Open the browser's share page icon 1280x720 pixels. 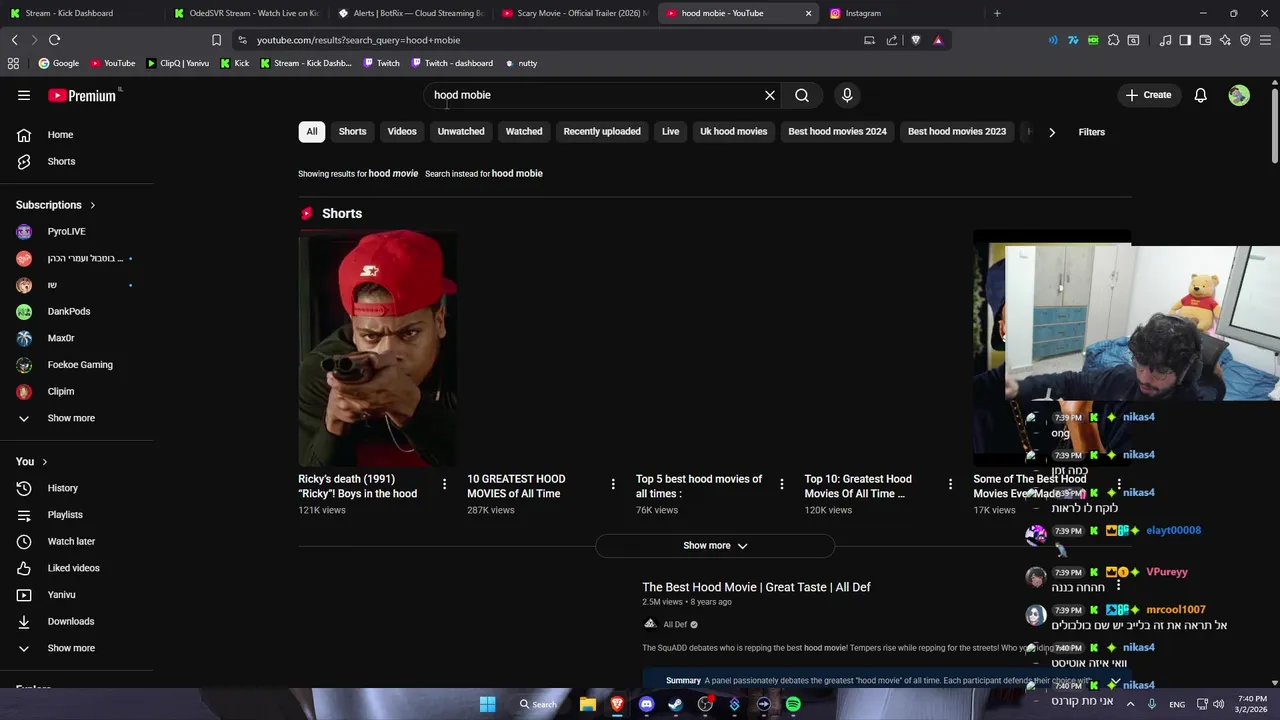(892, 40)
